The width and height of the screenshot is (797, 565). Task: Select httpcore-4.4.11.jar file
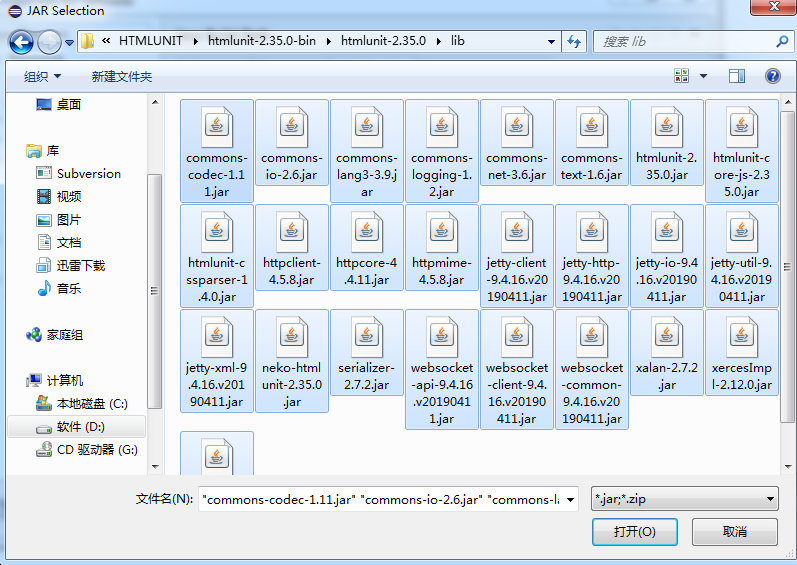[367, 248]
